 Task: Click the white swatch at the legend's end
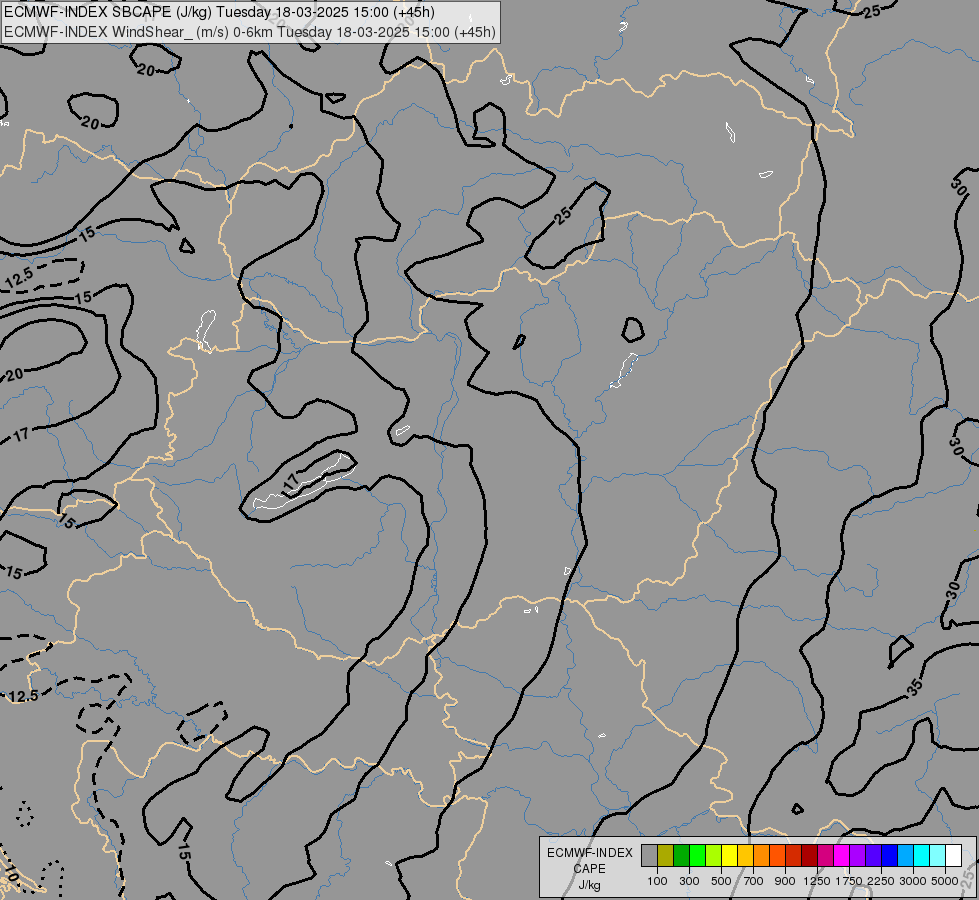(x=953, y=855)
